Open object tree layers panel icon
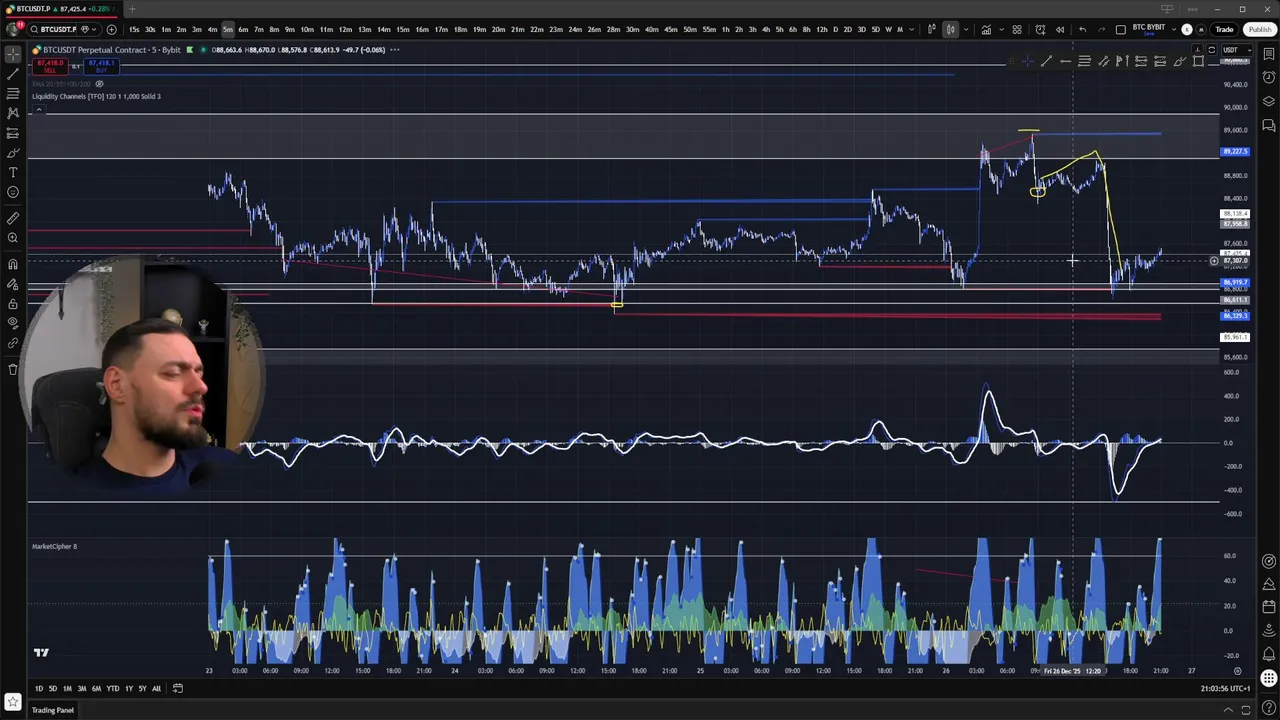Image resolution: width=1280 pixels, height=720 pixels. tap(1268, 102)
